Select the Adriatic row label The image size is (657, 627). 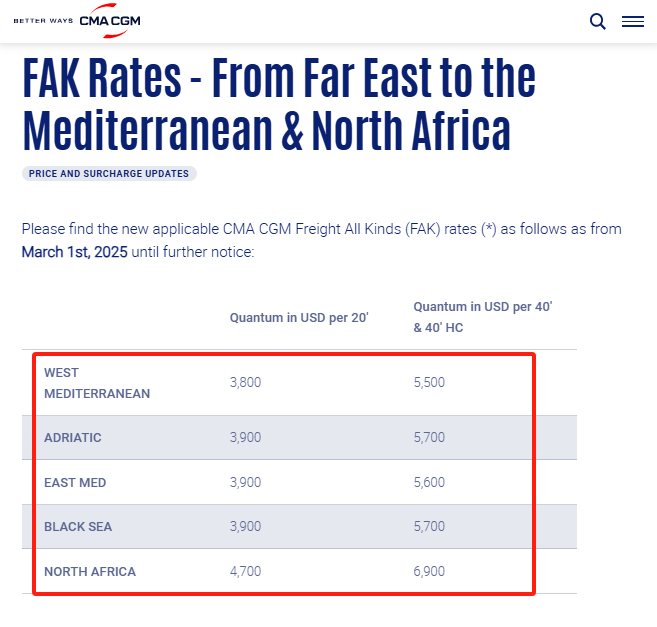pos(73,438)
